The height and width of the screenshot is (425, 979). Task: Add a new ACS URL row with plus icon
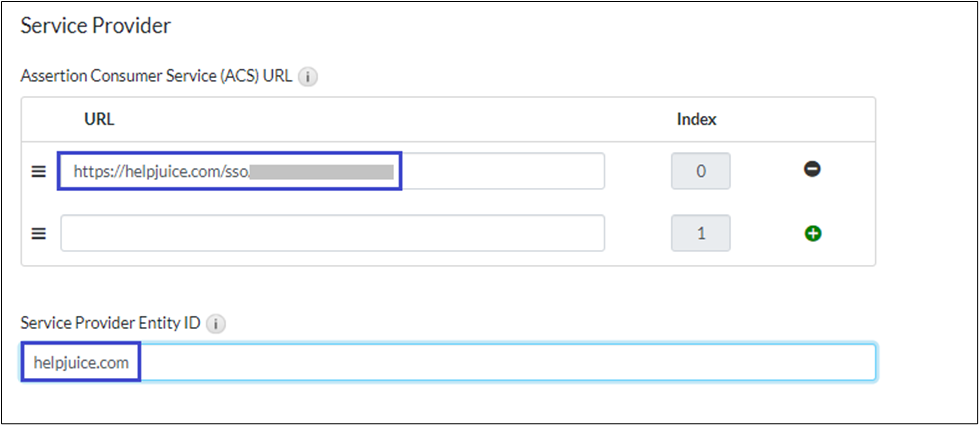tap(812, 234)
